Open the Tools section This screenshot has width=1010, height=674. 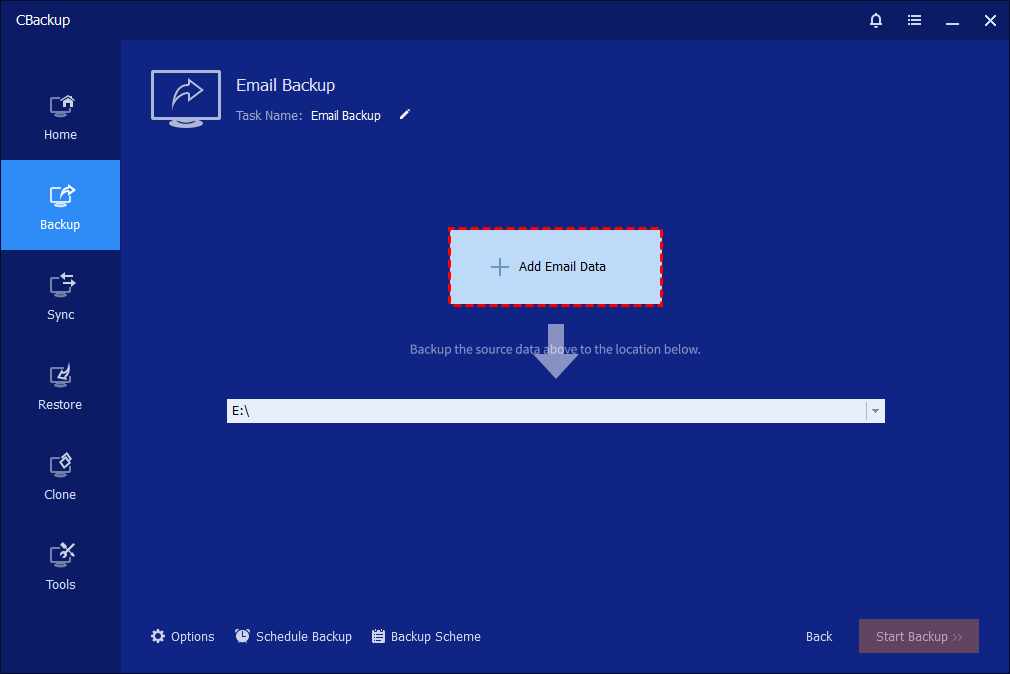(x=60, y=566)
